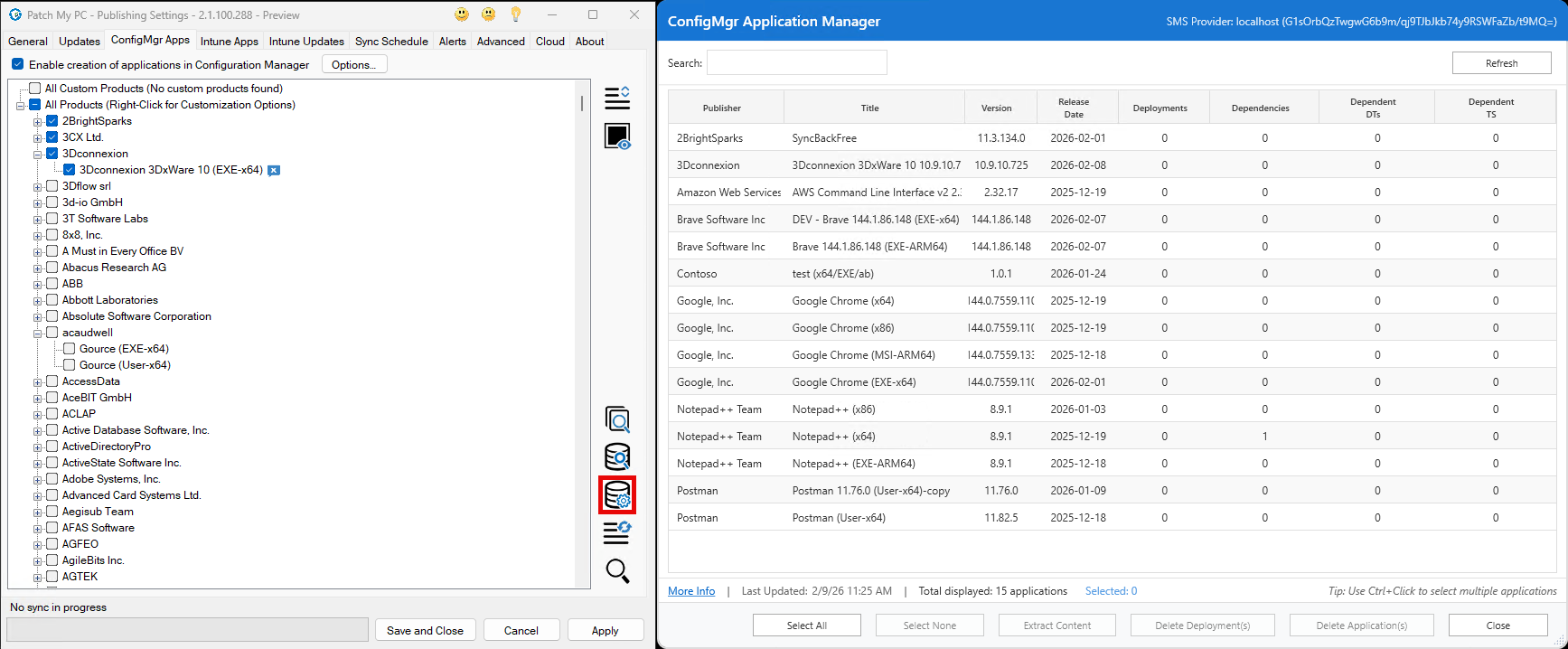The image size is (1568, 649).
Task: Select the Contoso test (x64/EXE/ab) row
Action: (x=1113, y=274)
